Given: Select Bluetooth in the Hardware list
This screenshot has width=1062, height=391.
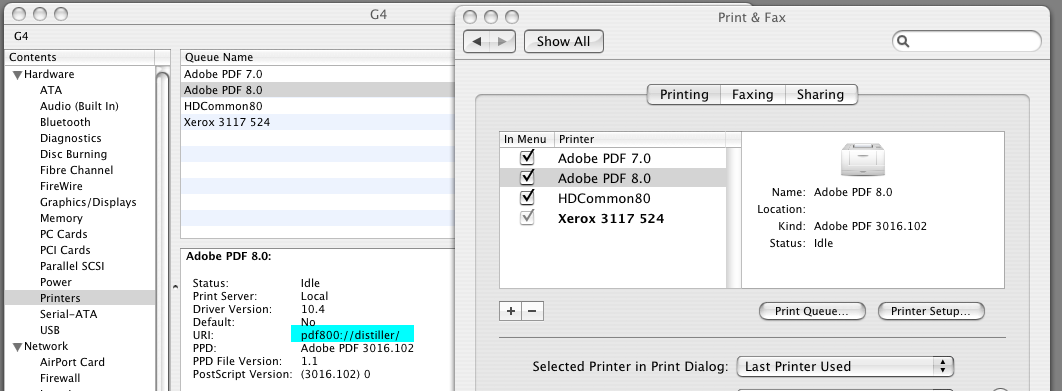Looking at the screenshot, I should [x=65, y=122].
